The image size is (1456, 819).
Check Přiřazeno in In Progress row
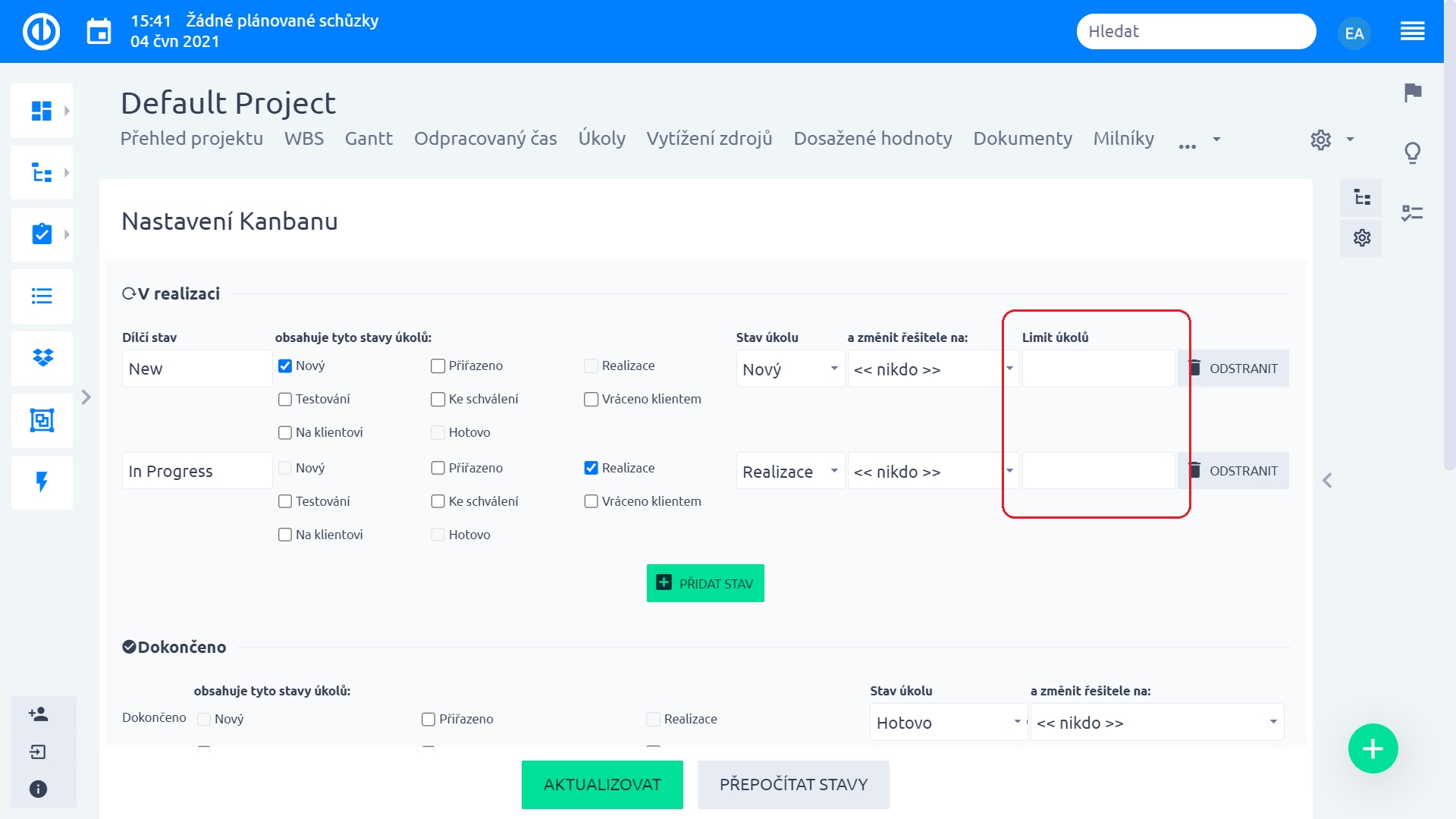click(x=438, y=468)
